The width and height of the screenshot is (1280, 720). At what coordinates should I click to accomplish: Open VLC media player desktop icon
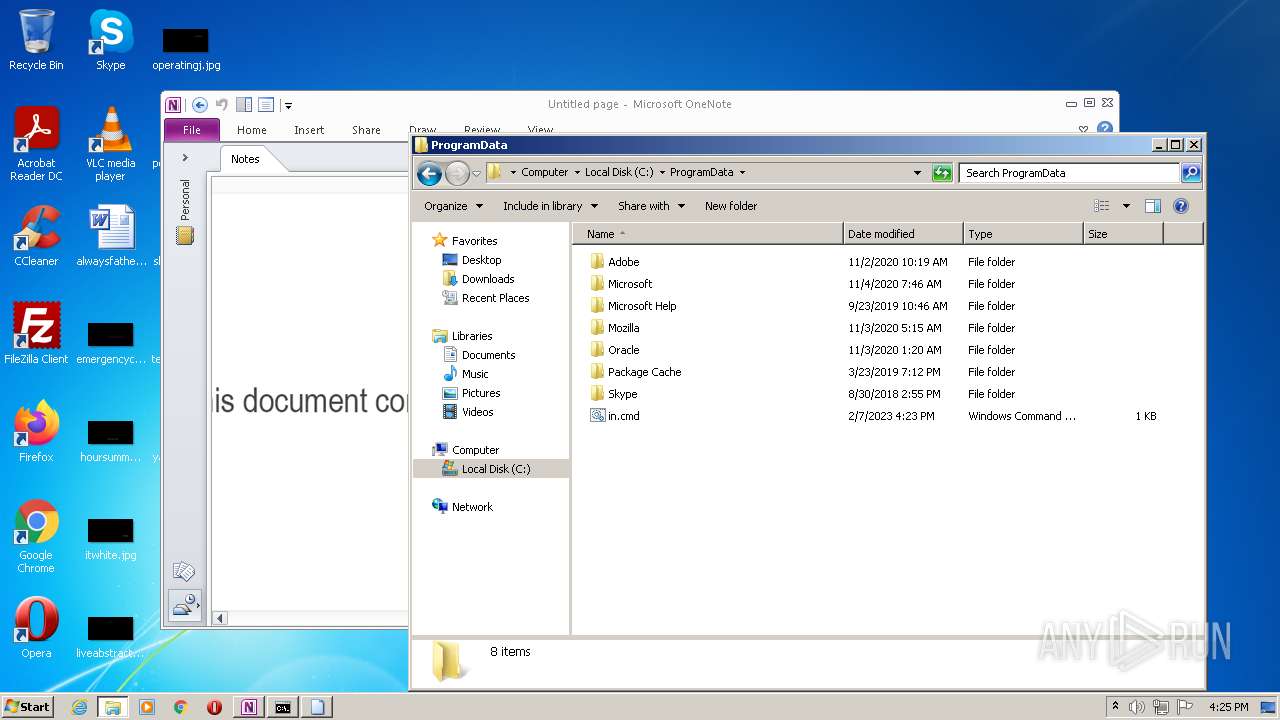coord(110,144)
